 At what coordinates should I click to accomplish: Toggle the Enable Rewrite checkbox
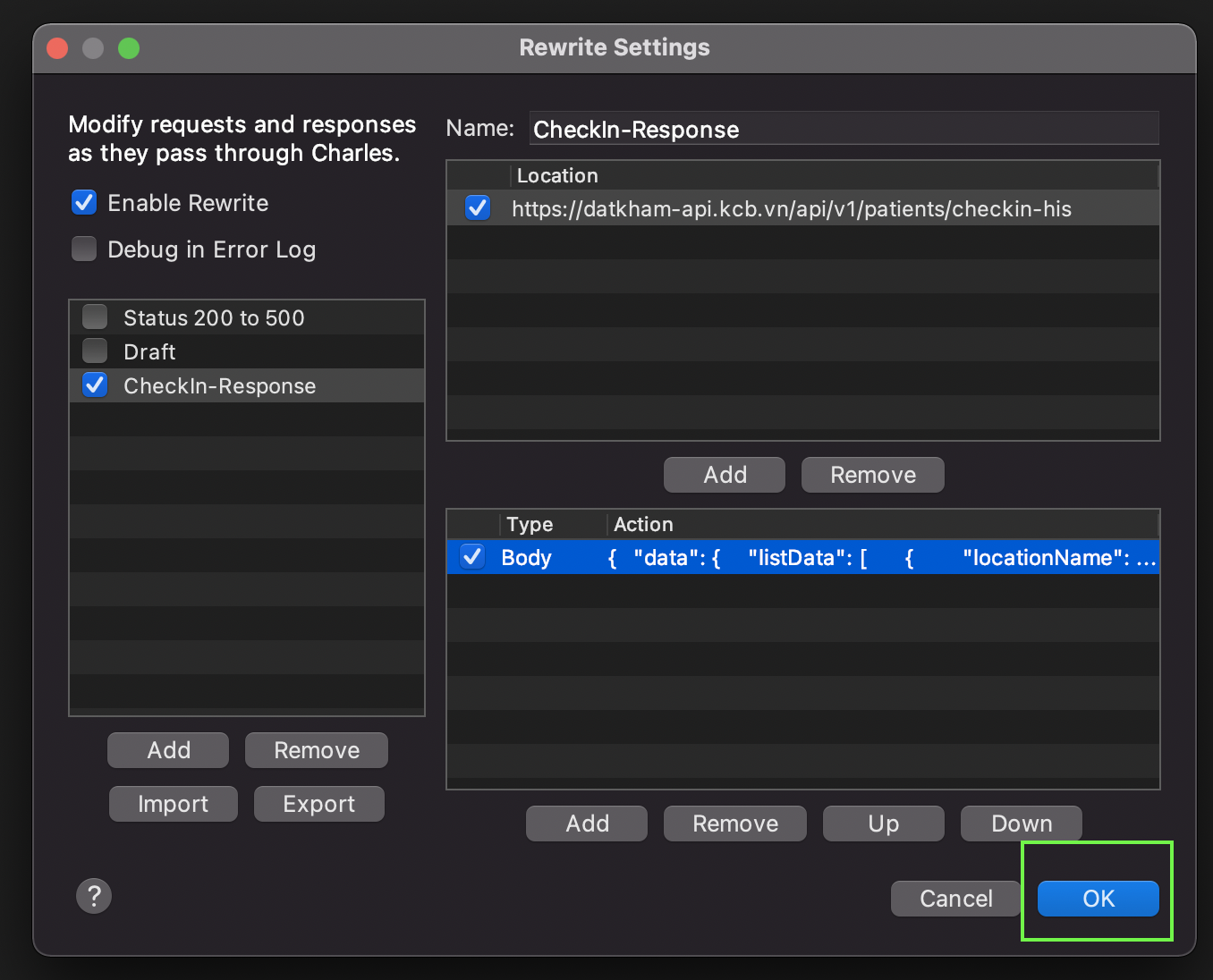pos(84,202)
